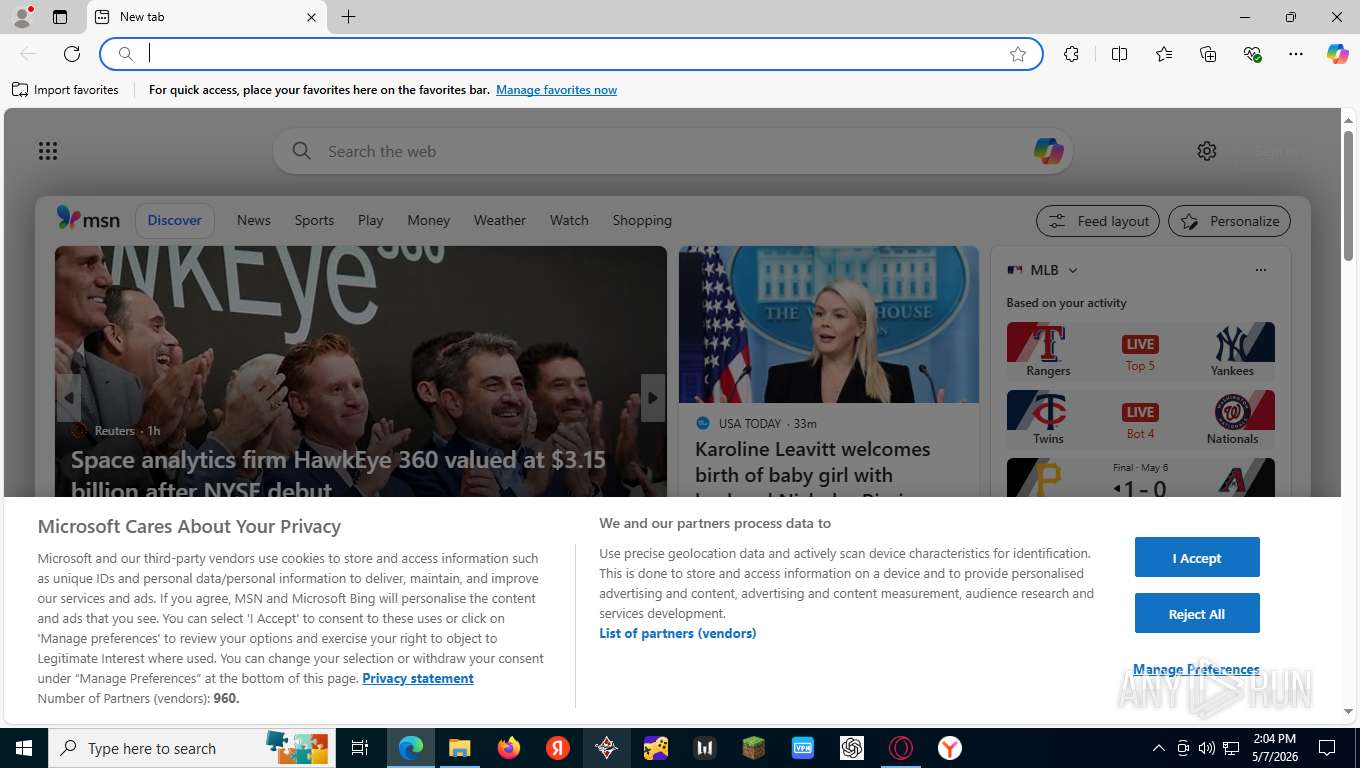Open ChatGPT icon on the taskbar
Viewport: 1360px width, 768px height.
point(852,748)
